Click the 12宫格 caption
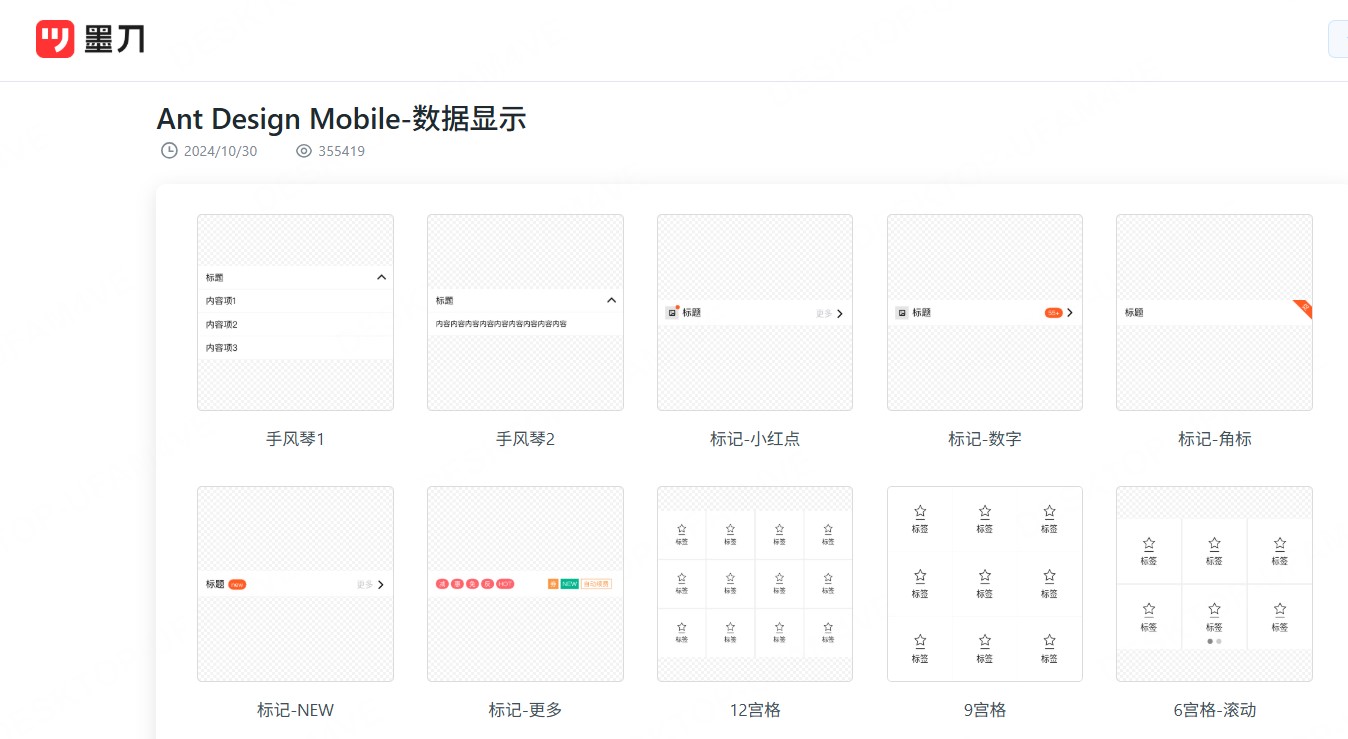1348x739 pixels. pos(755,710)
